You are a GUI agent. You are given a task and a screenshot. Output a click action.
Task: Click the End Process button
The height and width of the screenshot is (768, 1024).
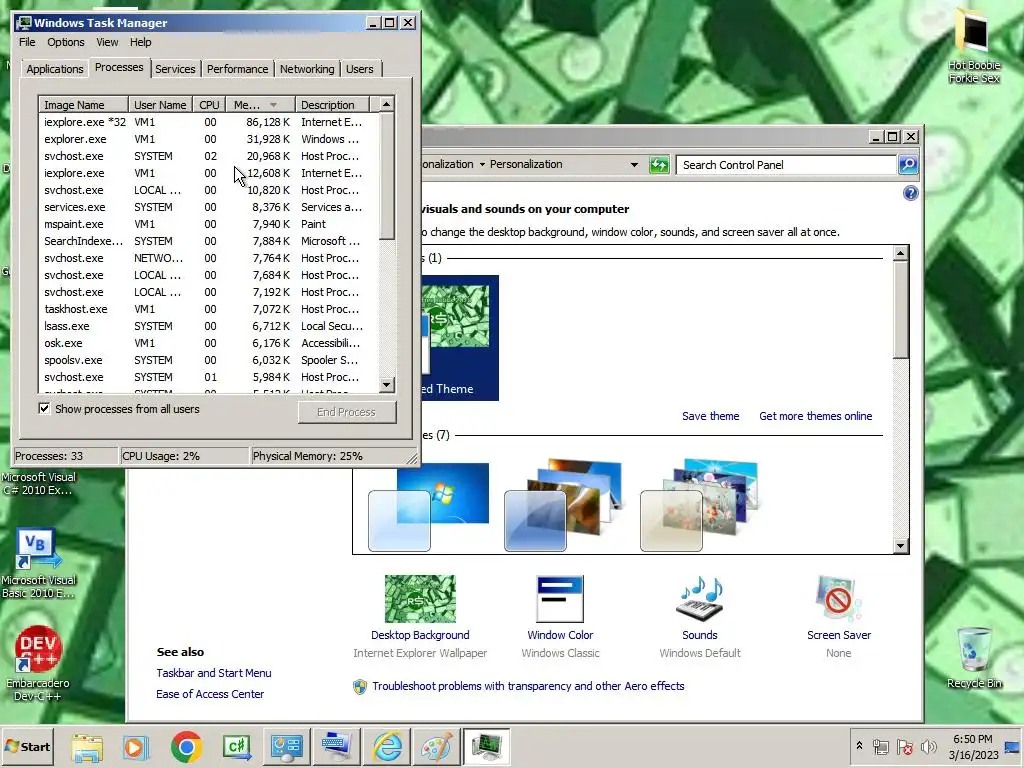click(347, 412)
